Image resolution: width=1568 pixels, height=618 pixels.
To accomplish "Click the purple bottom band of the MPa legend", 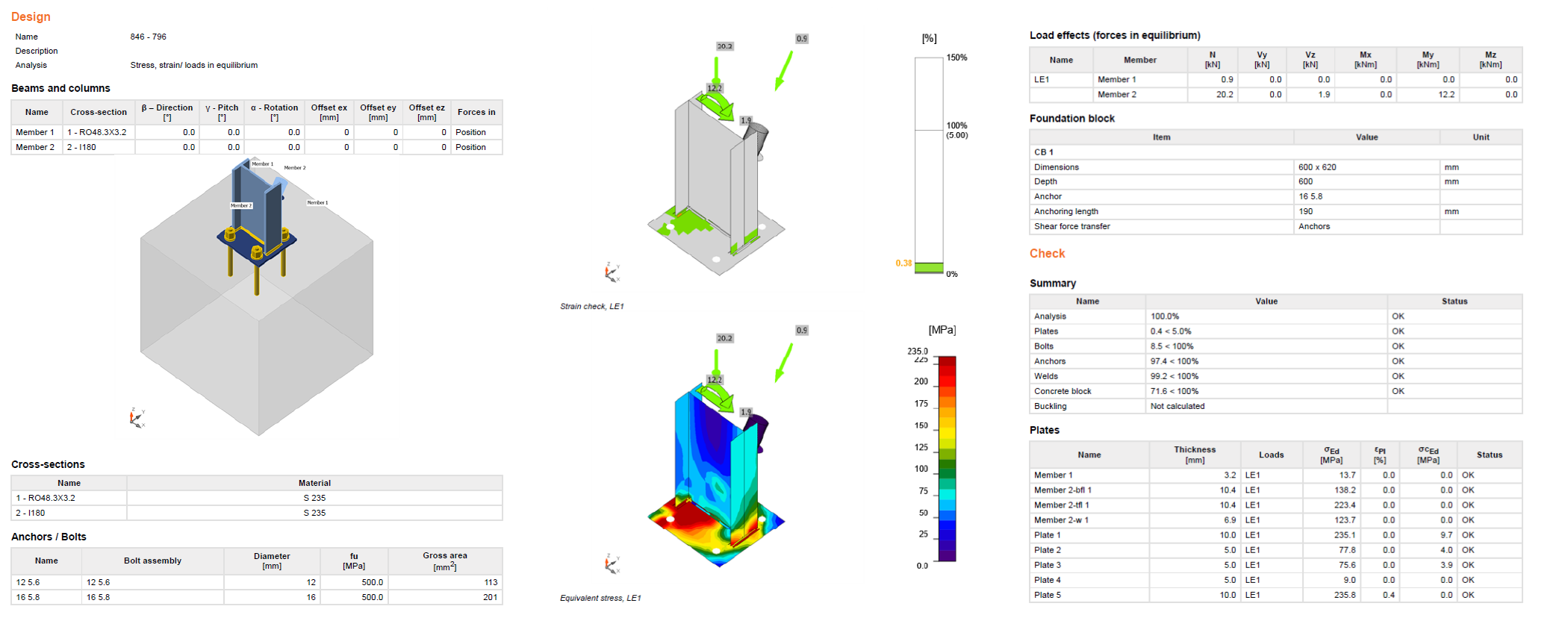I will click(947, 555).
